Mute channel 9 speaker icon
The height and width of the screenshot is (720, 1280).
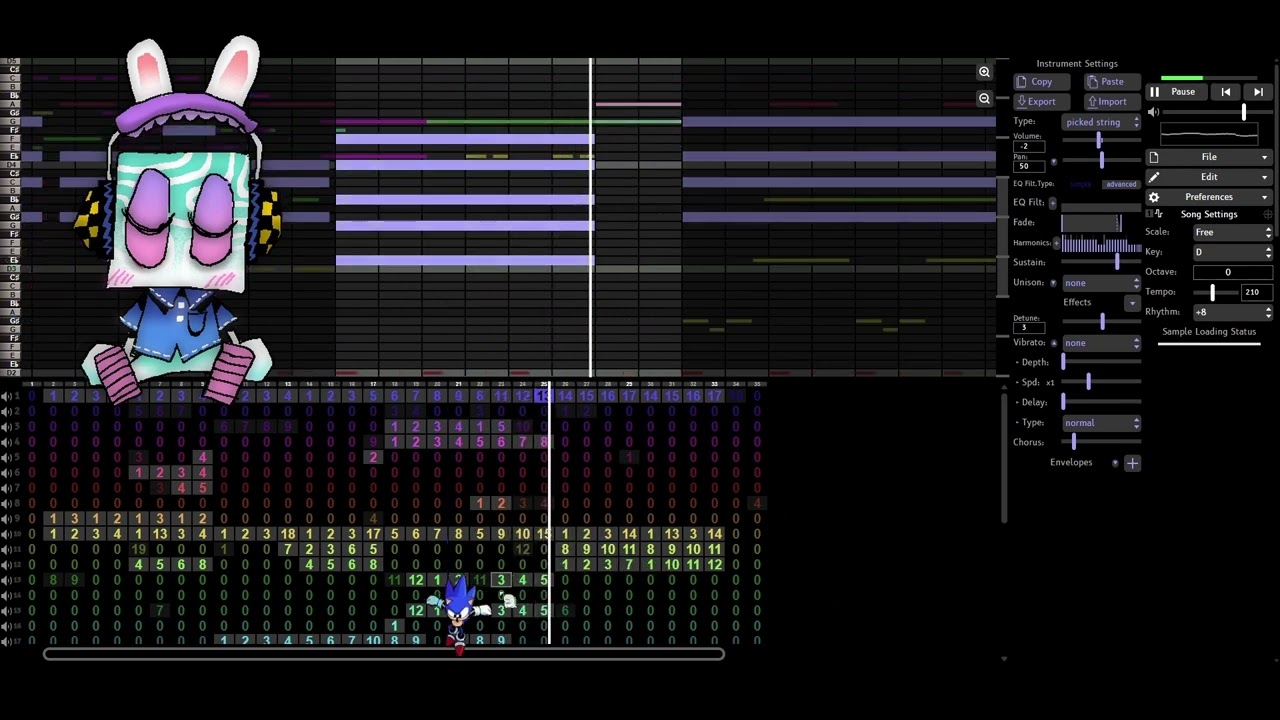click(6, 519)
